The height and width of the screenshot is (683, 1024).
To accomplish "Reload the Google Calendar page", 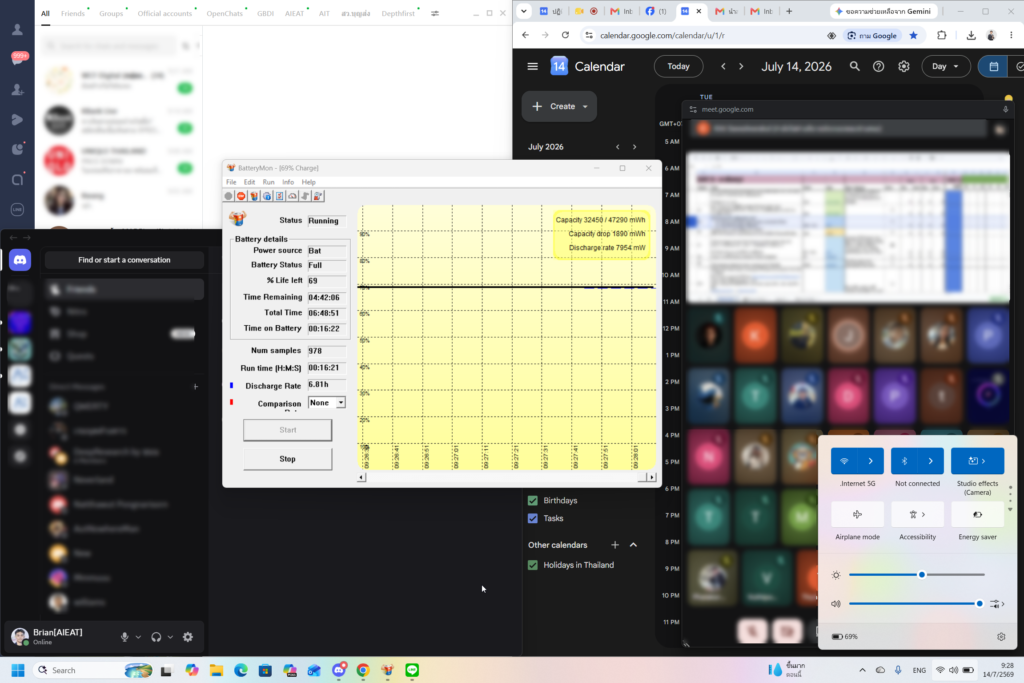I will (566, 35).
